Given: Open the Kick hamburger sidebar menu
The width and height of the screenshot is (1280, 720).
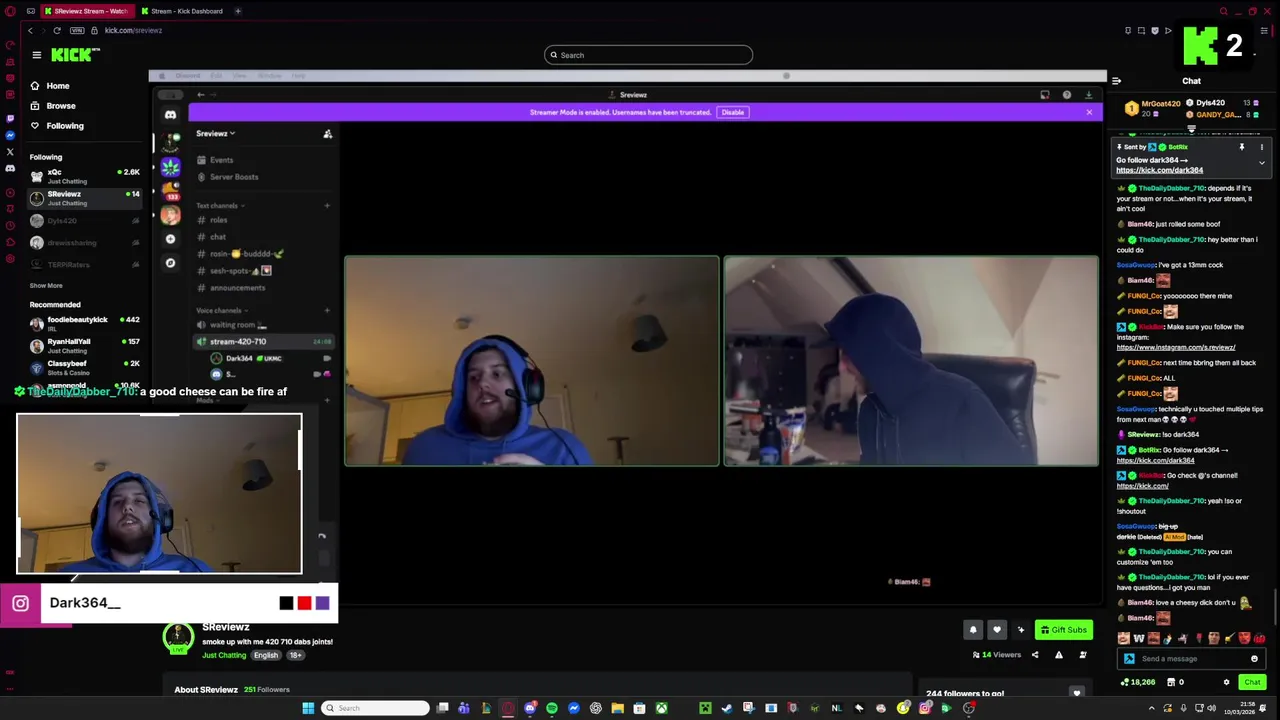Looking at the screenshot, I should click(x=36, y=55).
